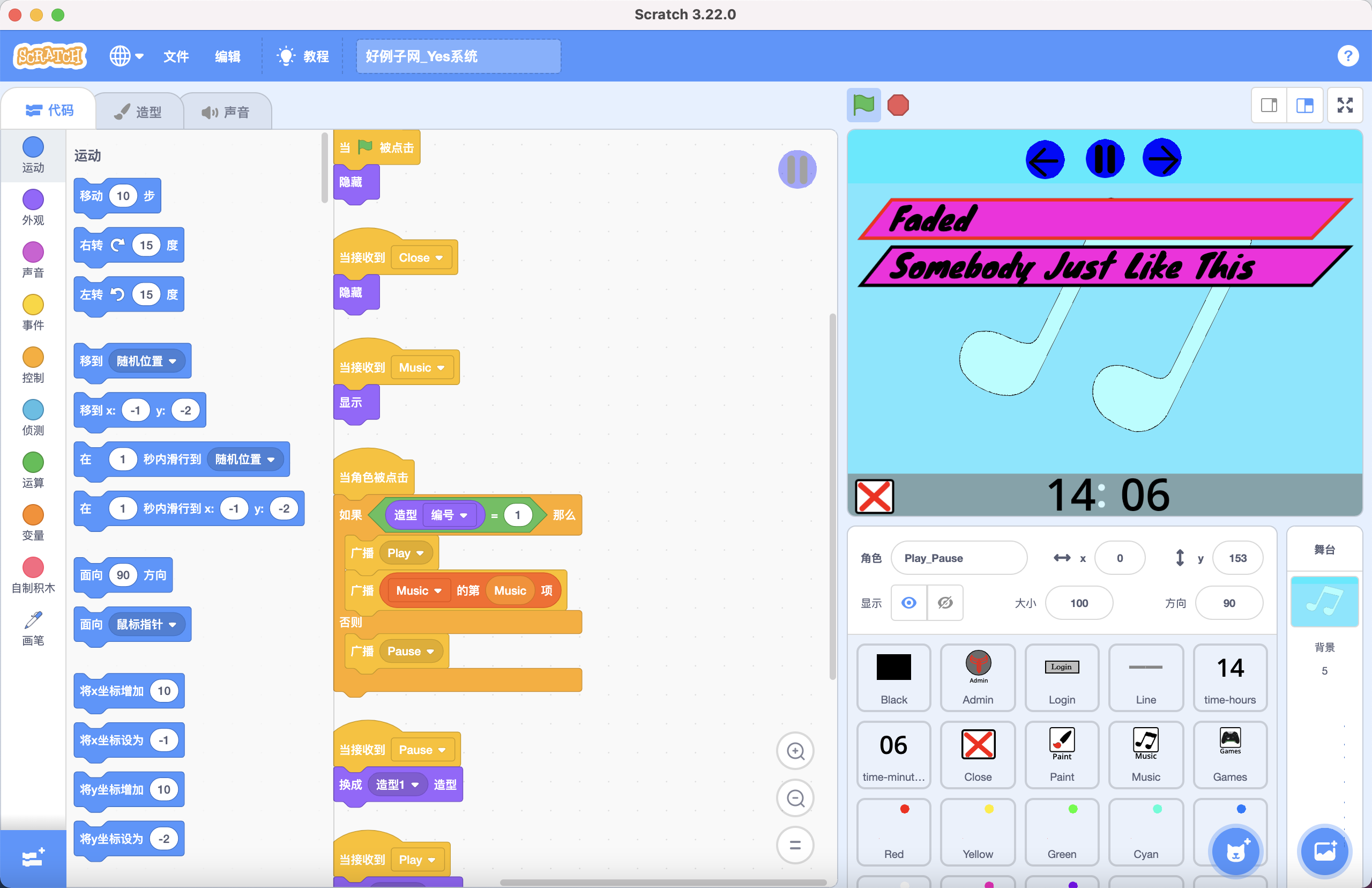
Task: Select the Operators (运算) block category
Action: (33, 469)
